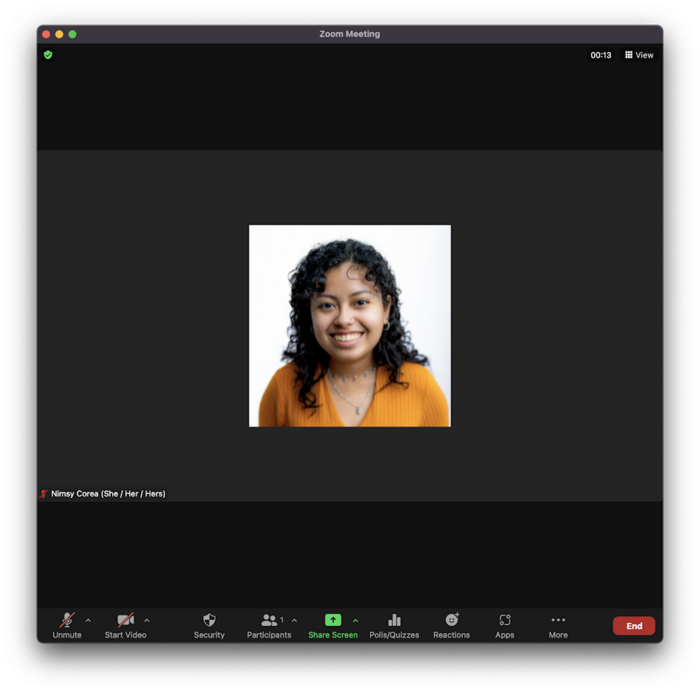Viewport: 700px width, 692px height.
Task: Open the Reactions emoji picker
Action: click(451, 625)
